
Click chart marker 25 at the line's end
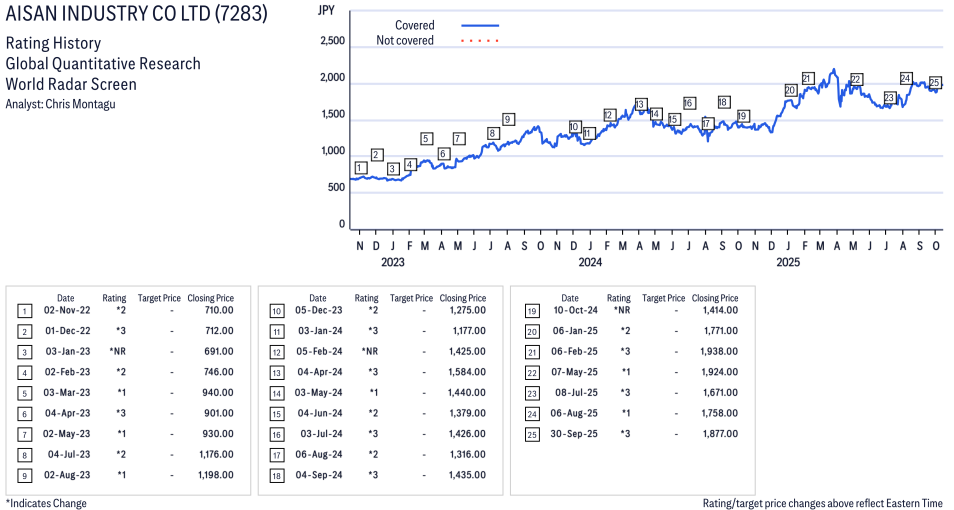click(935, 83)
